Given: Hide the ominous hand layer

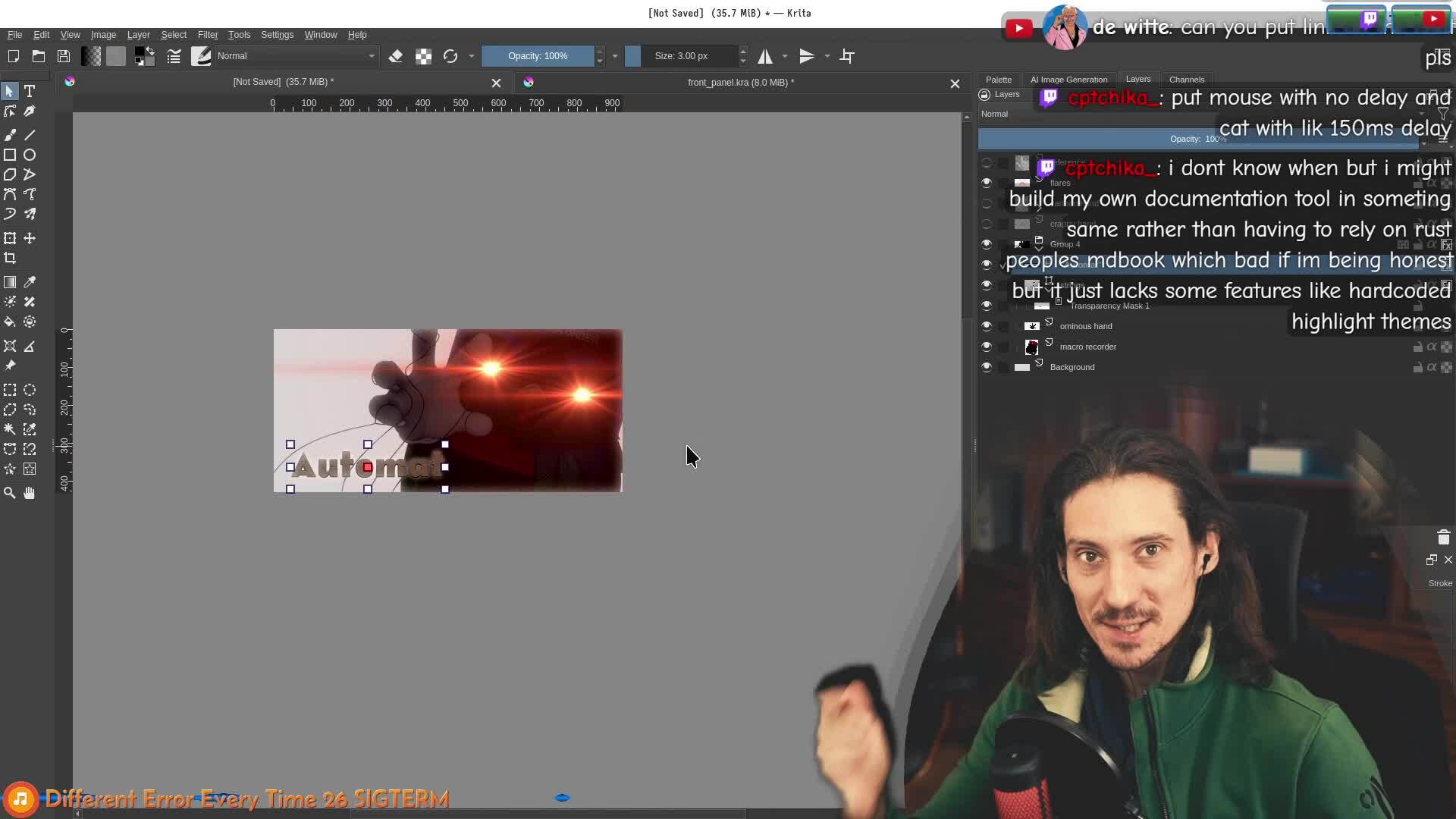Looking at the screenshot, I should pos(987,326).
